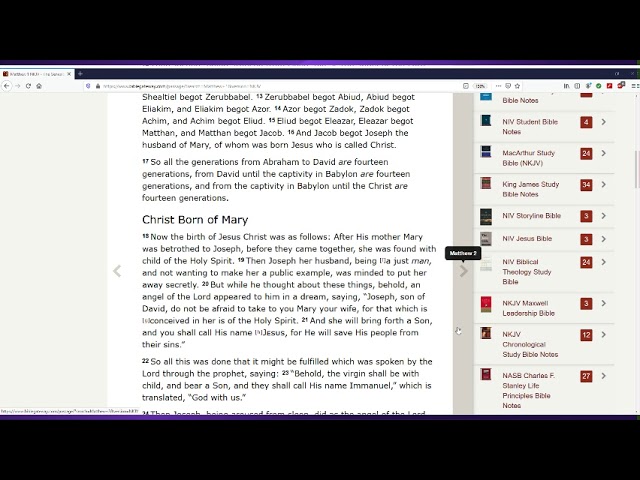
Task: Close the Matthew 1 NKJV tab
Action: point(69,74)
